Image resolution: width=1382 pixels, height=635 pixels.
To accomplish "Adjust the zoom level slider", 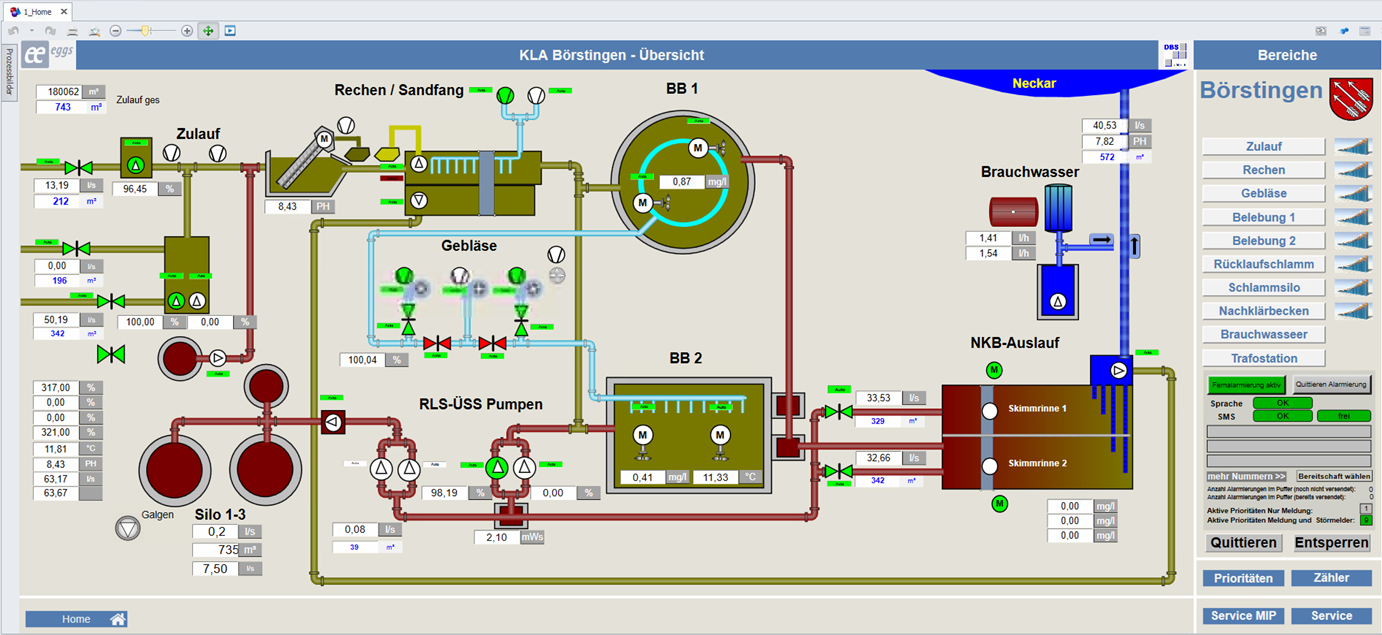I will [x=146, y=31].
